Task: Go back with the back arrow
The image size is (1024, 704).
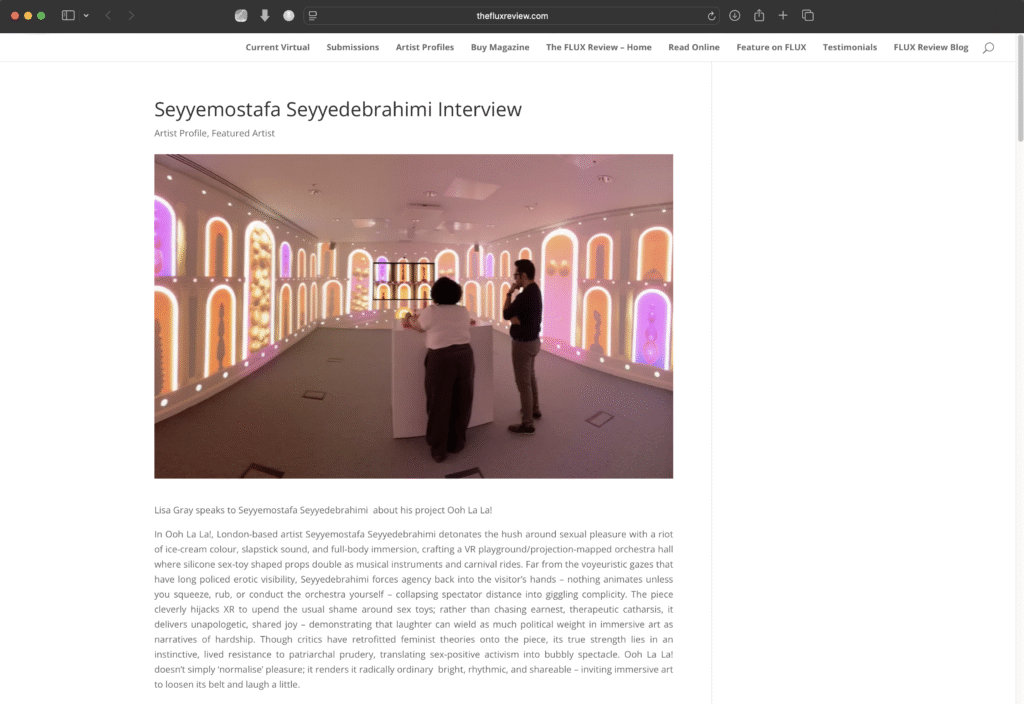Action: [108, 16]
